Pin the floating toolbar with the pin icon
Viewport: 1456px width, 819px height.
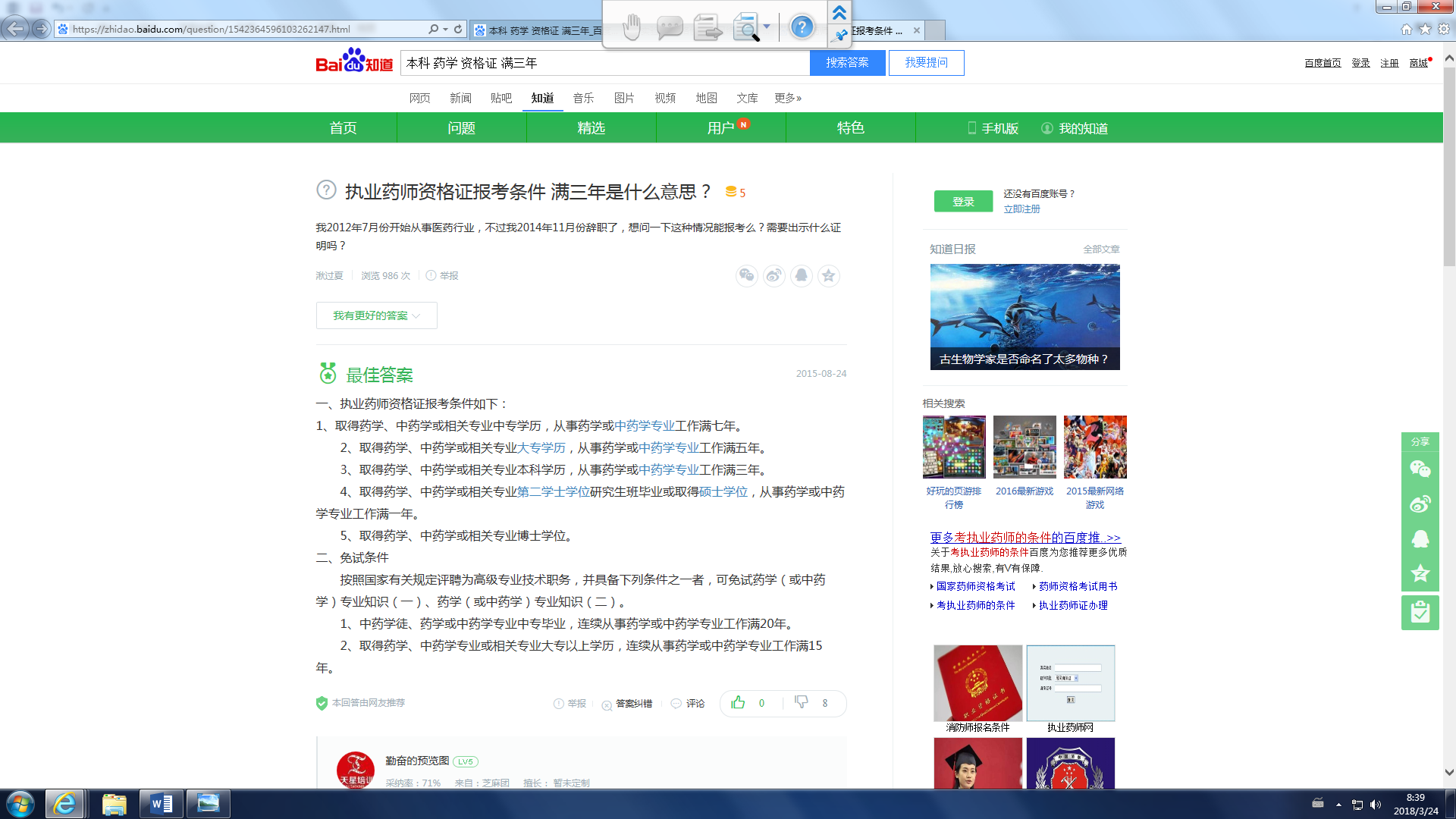(839, 35)
